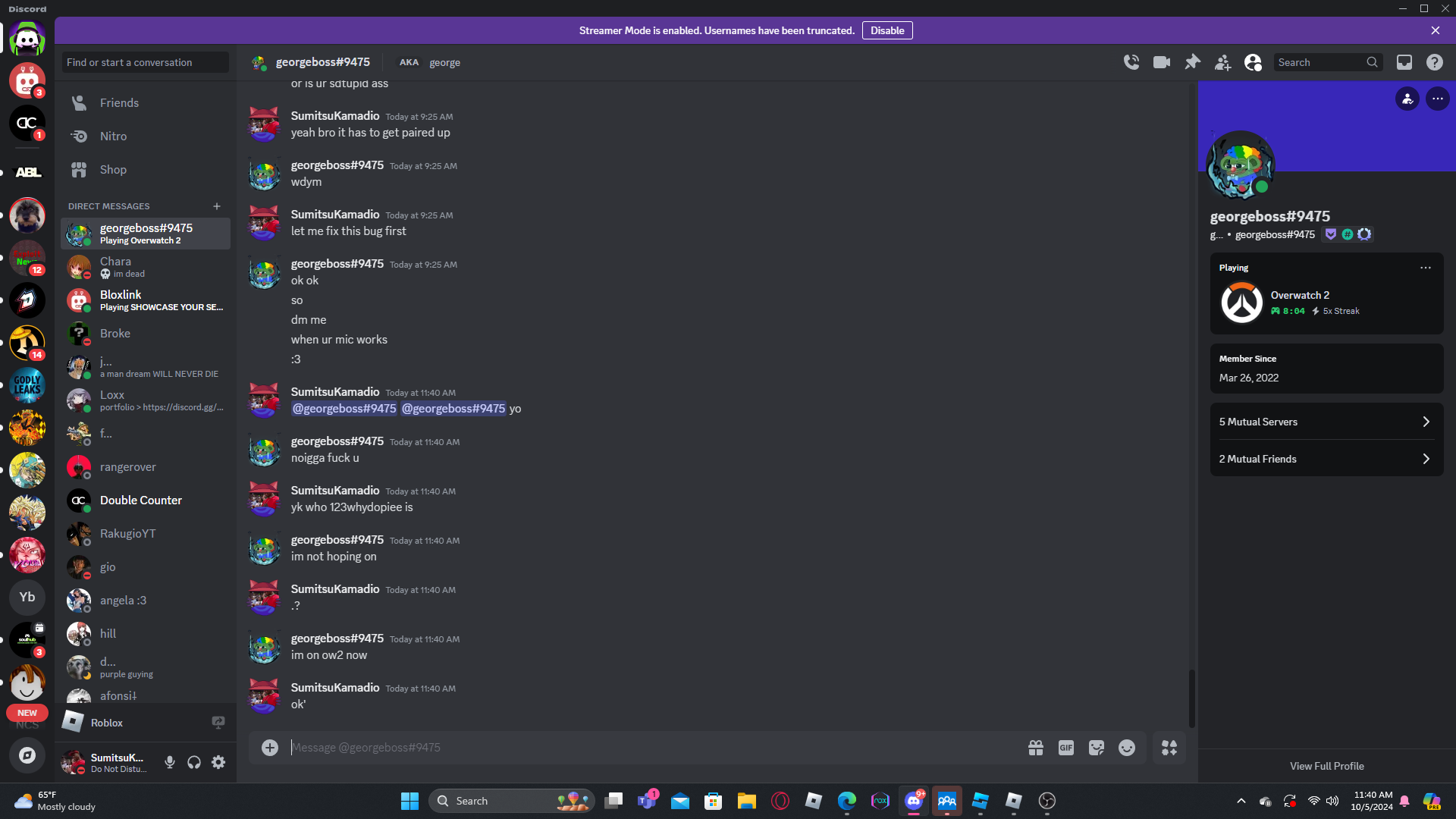Click the message input field
This screenshot has height=819, width=1456.
coord(652,748)
